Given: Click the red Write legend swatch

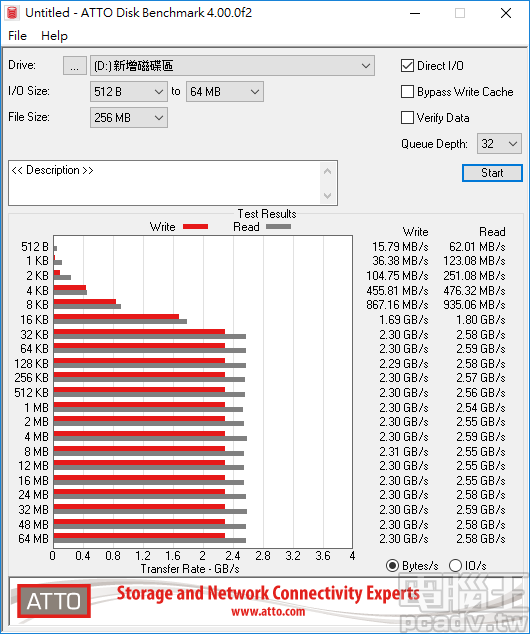Looking at the screenshot, I should click(x=195, y=226).
